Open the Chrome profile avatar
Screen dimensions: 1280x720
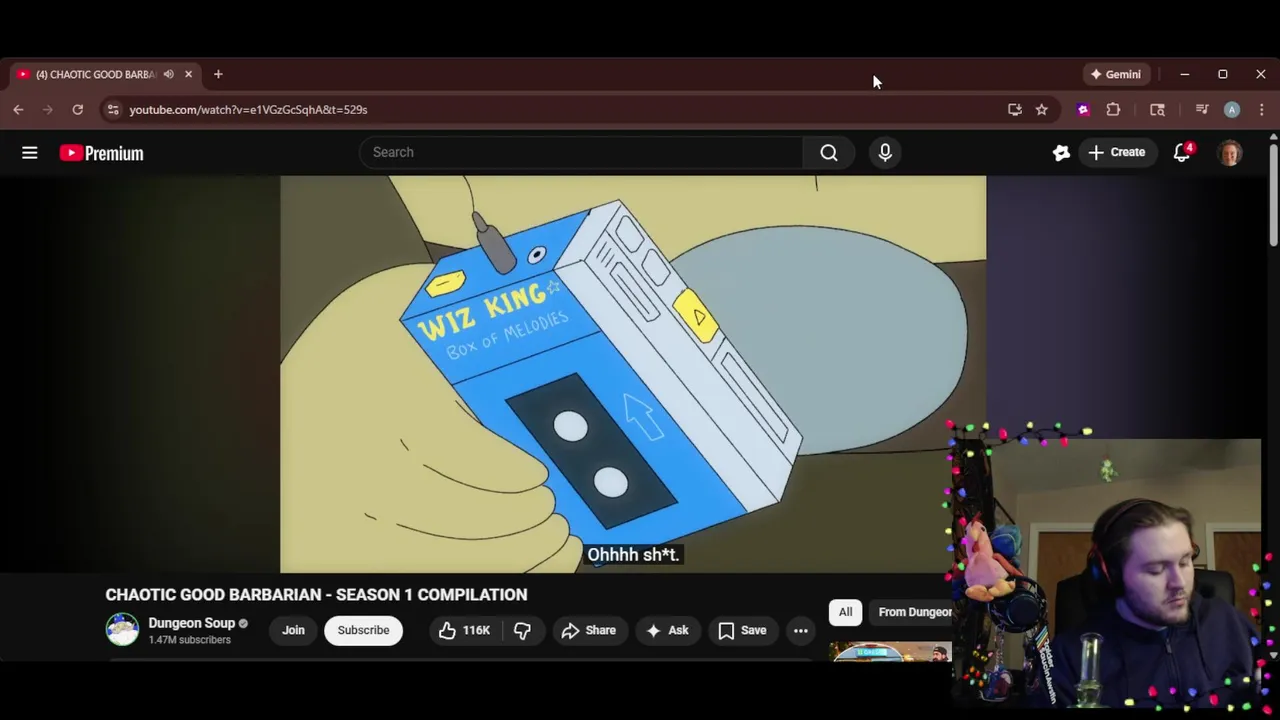1232,110
